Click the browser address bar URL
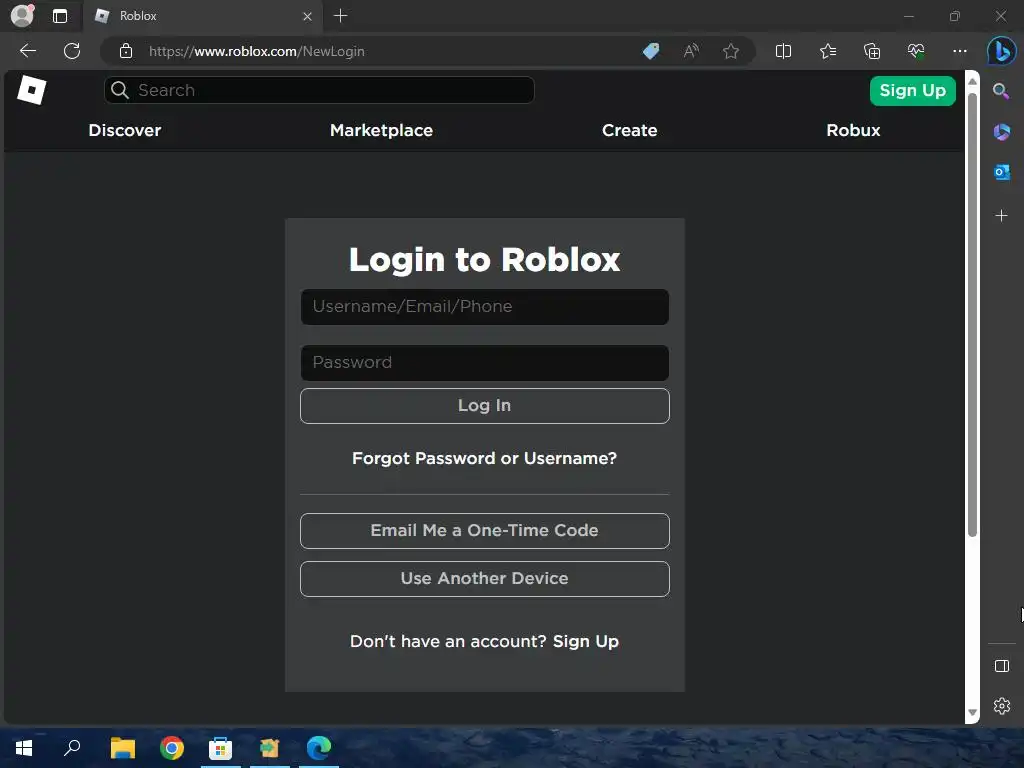Viewport: 1024px width, 768px height. pos(257,51)
